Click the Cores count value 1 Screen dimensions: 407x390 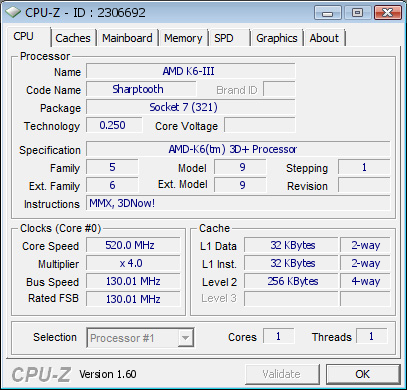pyautogui.click(x=279, y=336)
